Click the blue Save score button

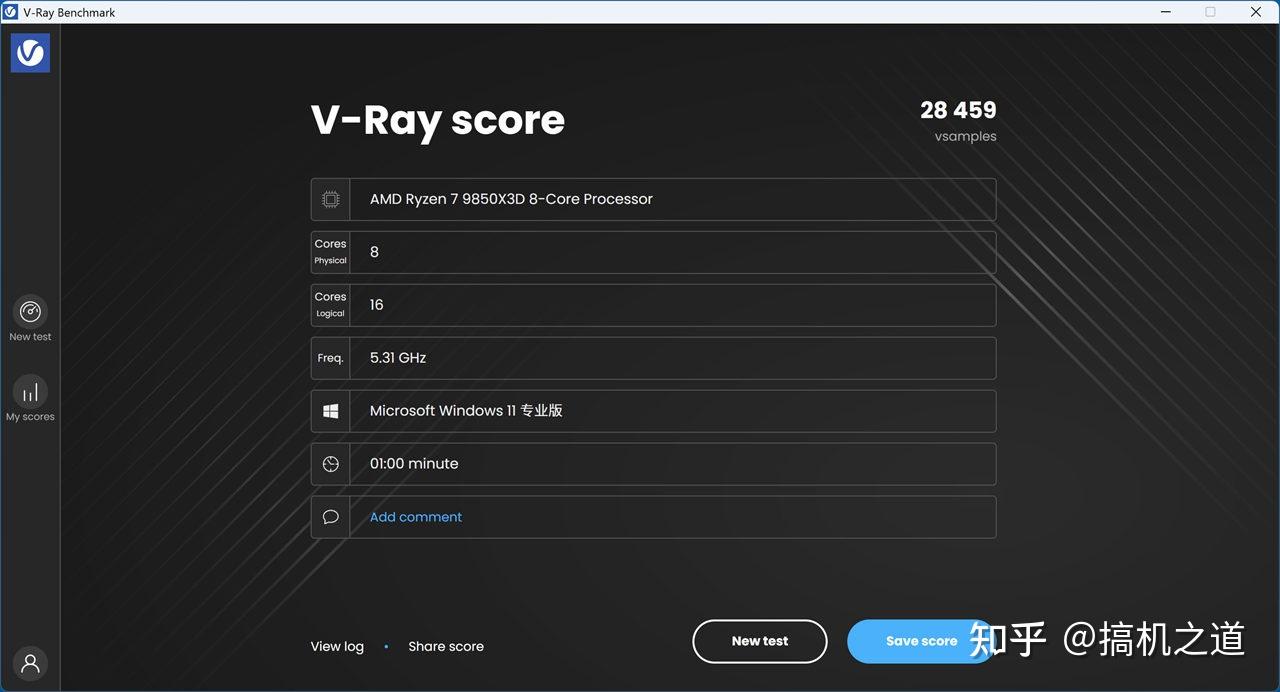point(921,641)
